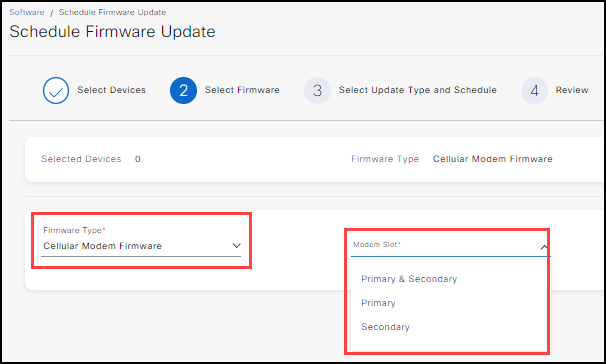Image resolution: width=606 pixels, height=364 pixels.
Task: Go to the Software breadcrumb link
Action: (27, 12)
